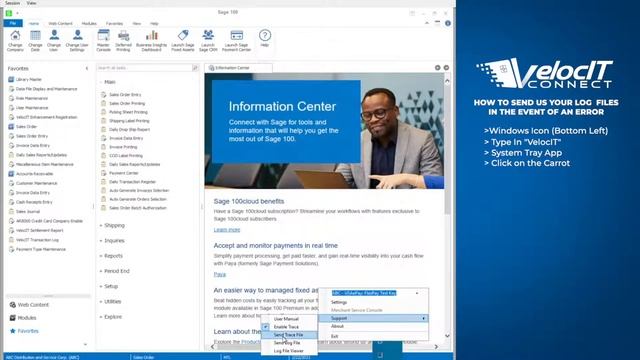Click the Information Center tab icon
Image resolution: width=640 pixels, height=360 pixels.
[211, 68]
